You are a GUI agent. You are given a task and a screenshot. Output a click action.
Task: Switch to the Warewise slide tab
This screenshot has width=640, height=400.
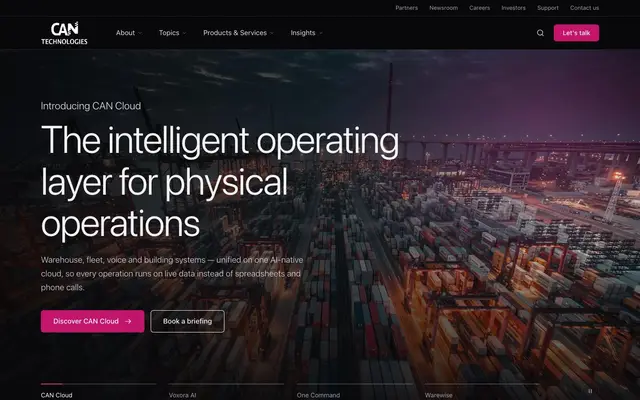(482, 391)
